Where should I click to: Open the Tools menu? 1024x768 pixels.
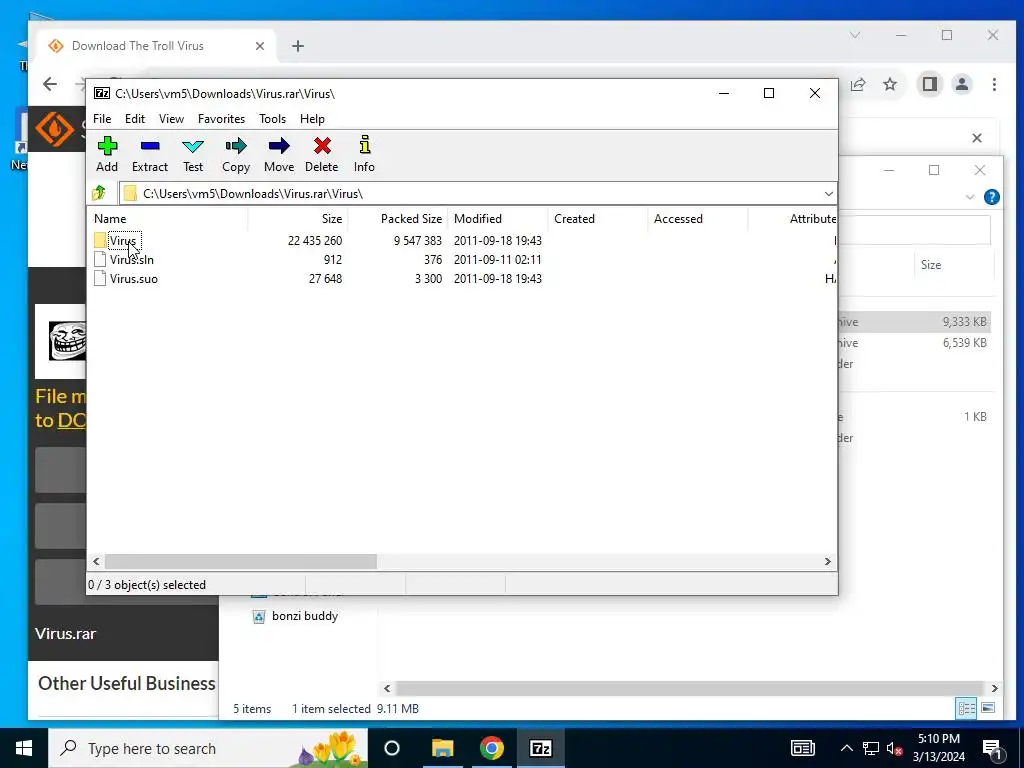click(272, 119)
